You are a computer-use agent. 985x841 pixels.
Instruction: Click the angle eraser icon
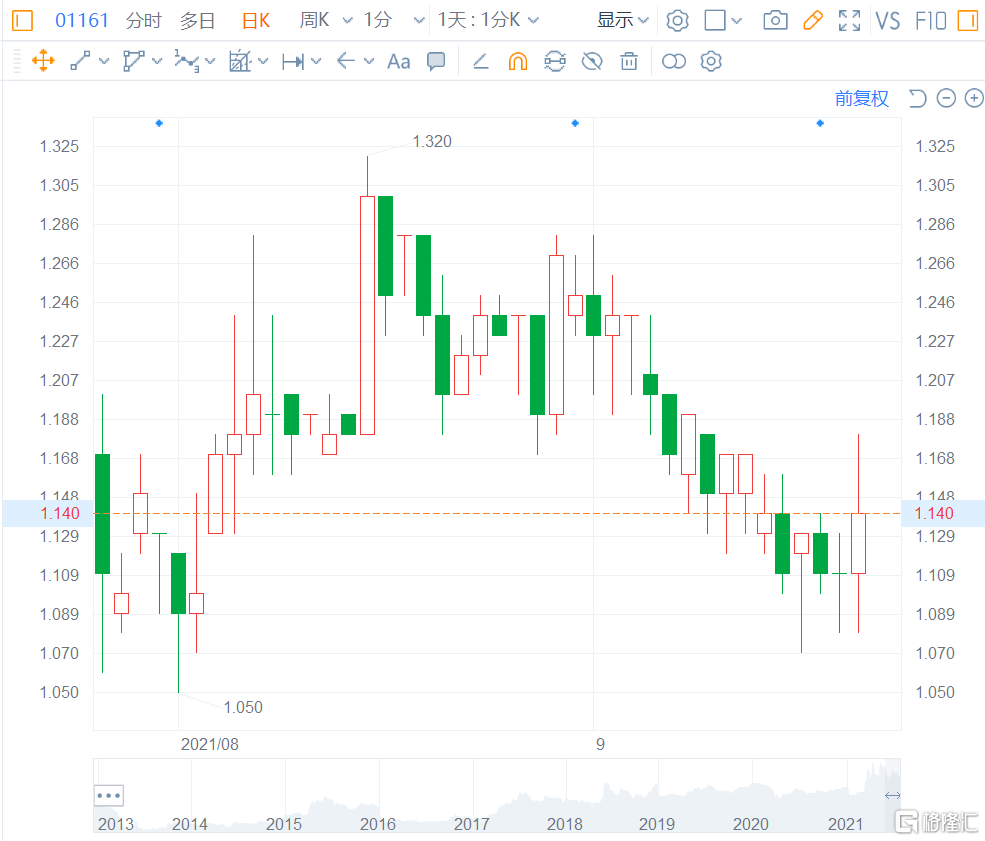(481, 62)
